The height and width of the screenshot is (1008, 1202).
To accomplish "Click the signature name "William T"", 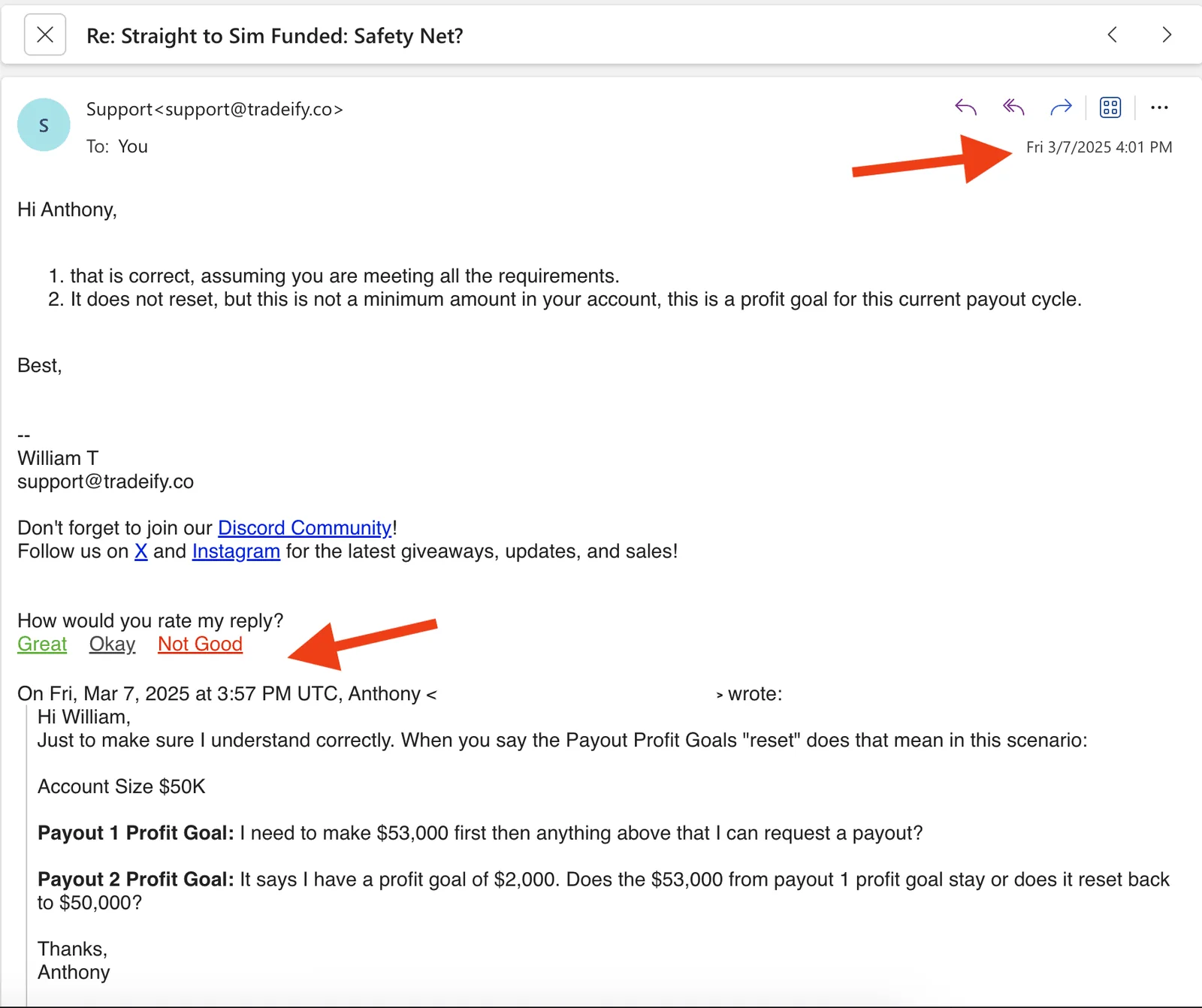I will [58, 458].
